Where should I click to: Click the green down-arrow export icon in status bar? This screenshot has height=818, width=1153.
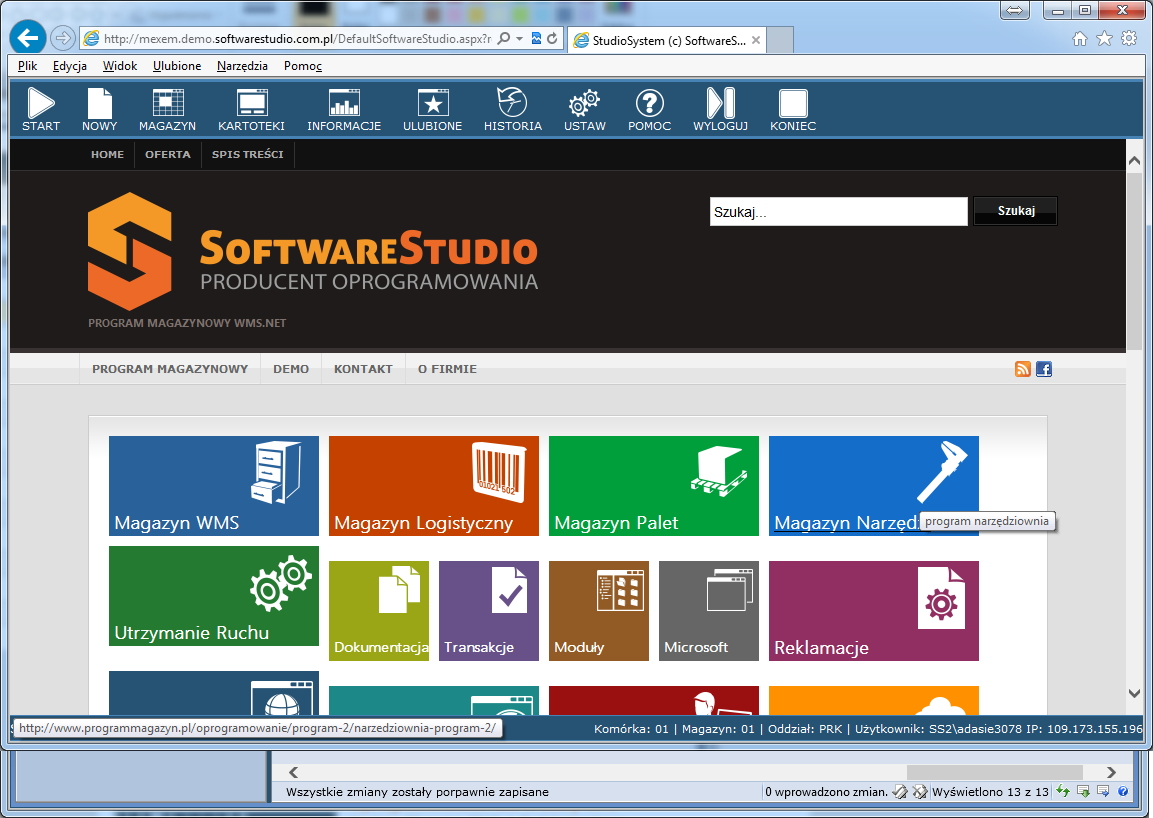1083,792
